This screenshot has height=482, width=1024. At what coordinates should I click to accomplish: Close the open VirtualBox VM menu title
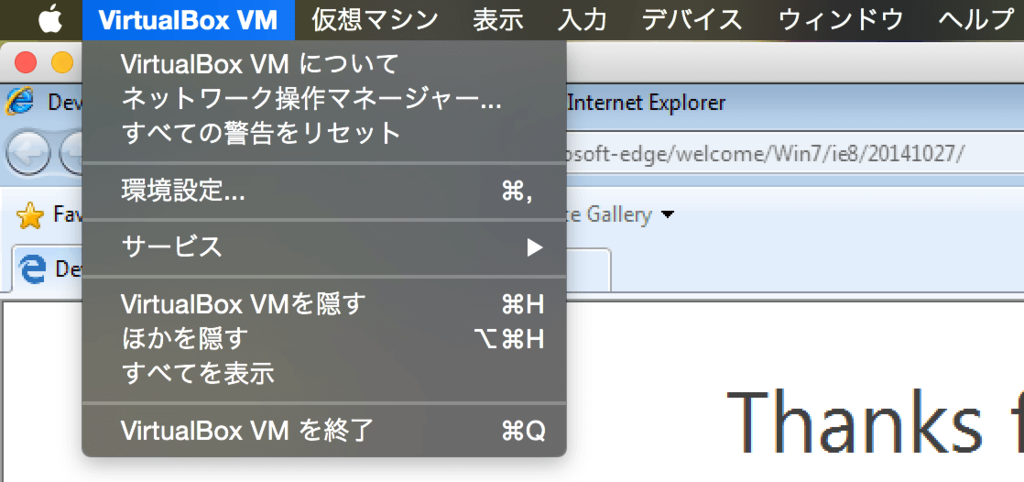tap(189, 20)
